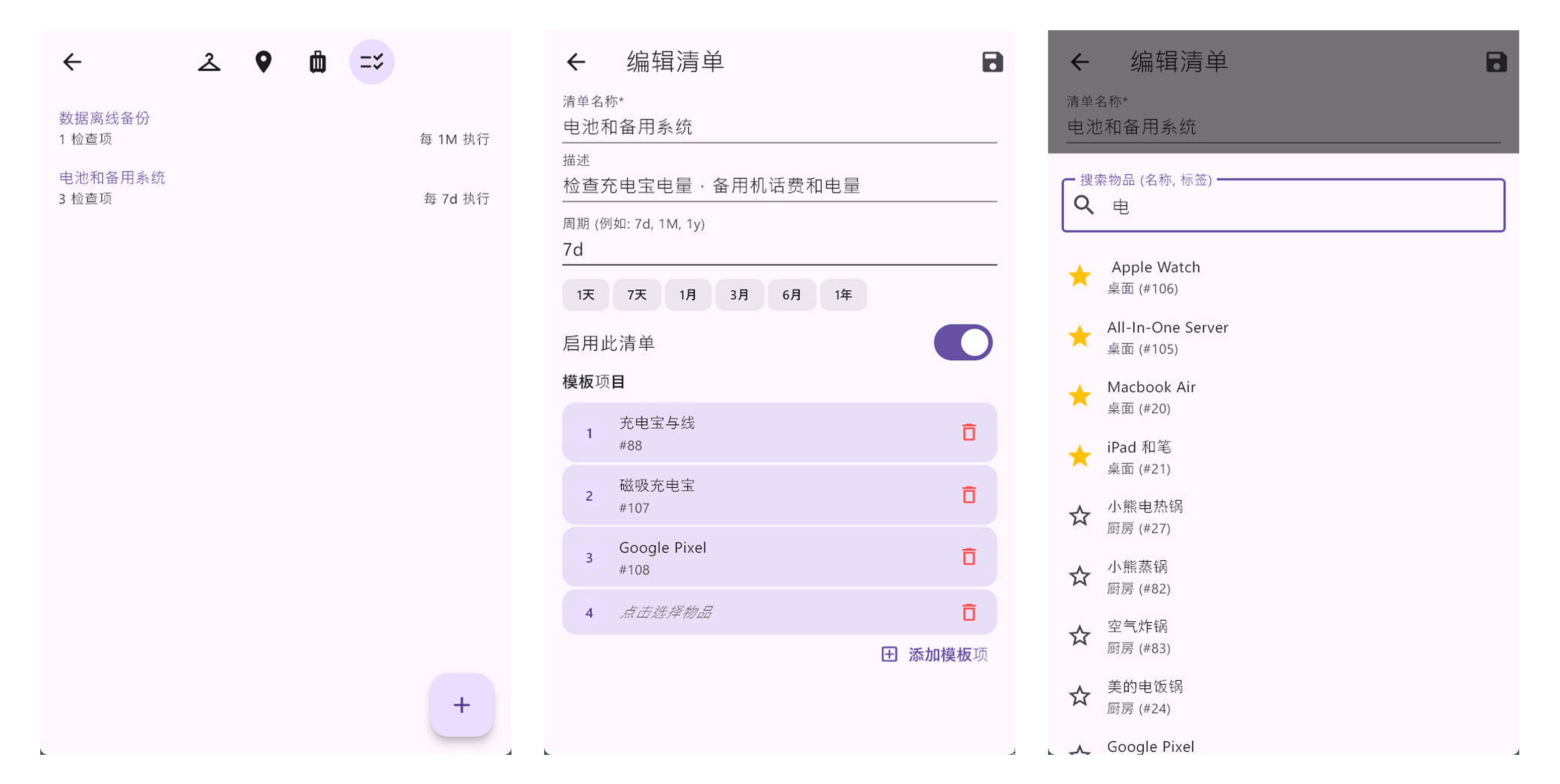
Task: Unfavorite Macbook Air star
Action: tap(1080, 396)
